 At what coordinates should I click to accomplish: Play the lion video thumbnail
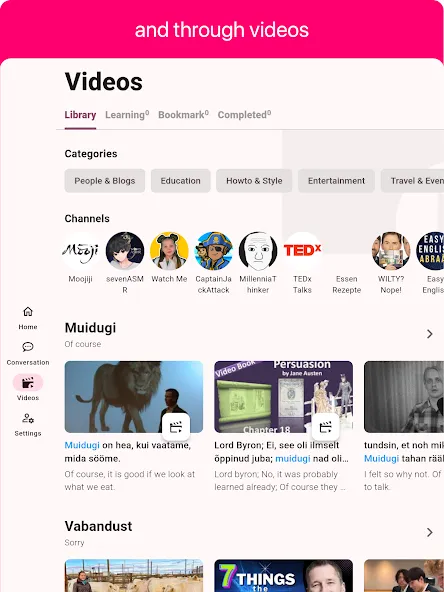134,397
